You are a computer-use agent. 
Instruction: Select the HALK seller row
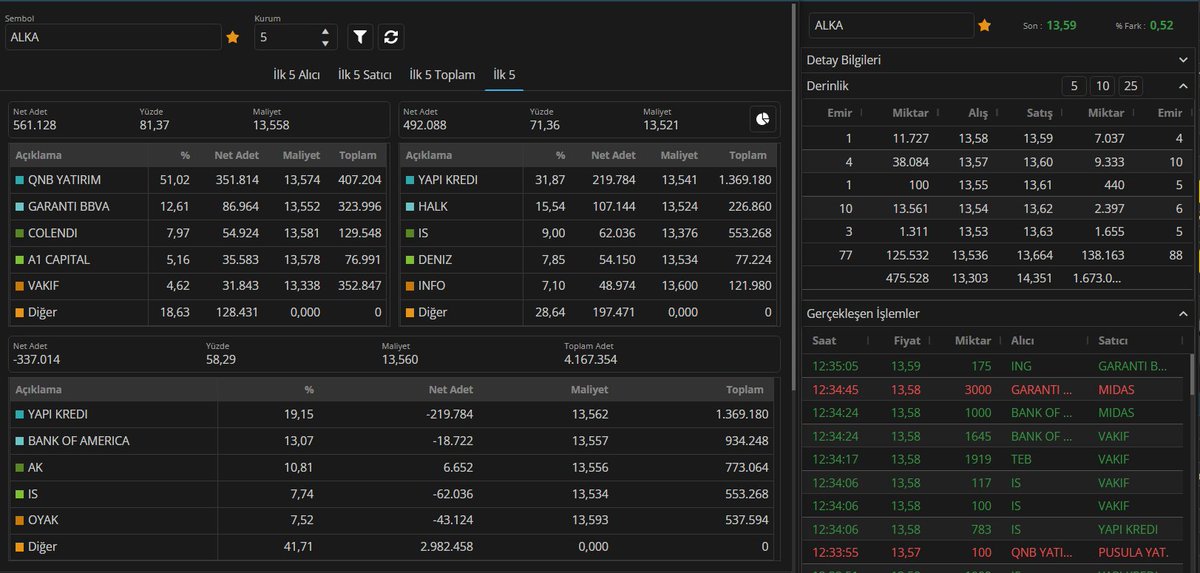click(x=589, y=206)
